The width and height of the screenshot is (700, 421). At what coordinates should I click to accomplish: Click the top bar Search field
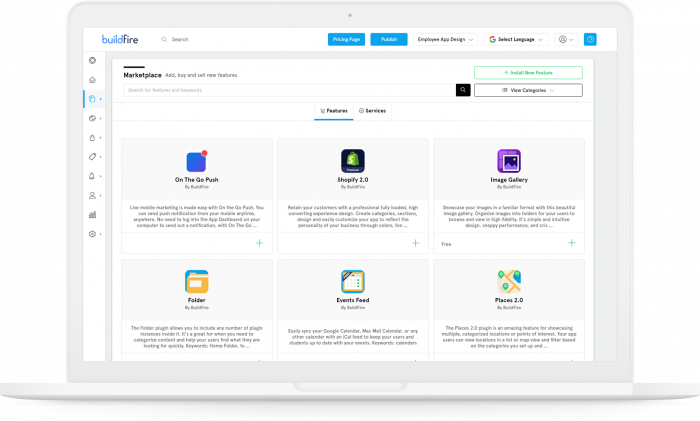(180, 39)
